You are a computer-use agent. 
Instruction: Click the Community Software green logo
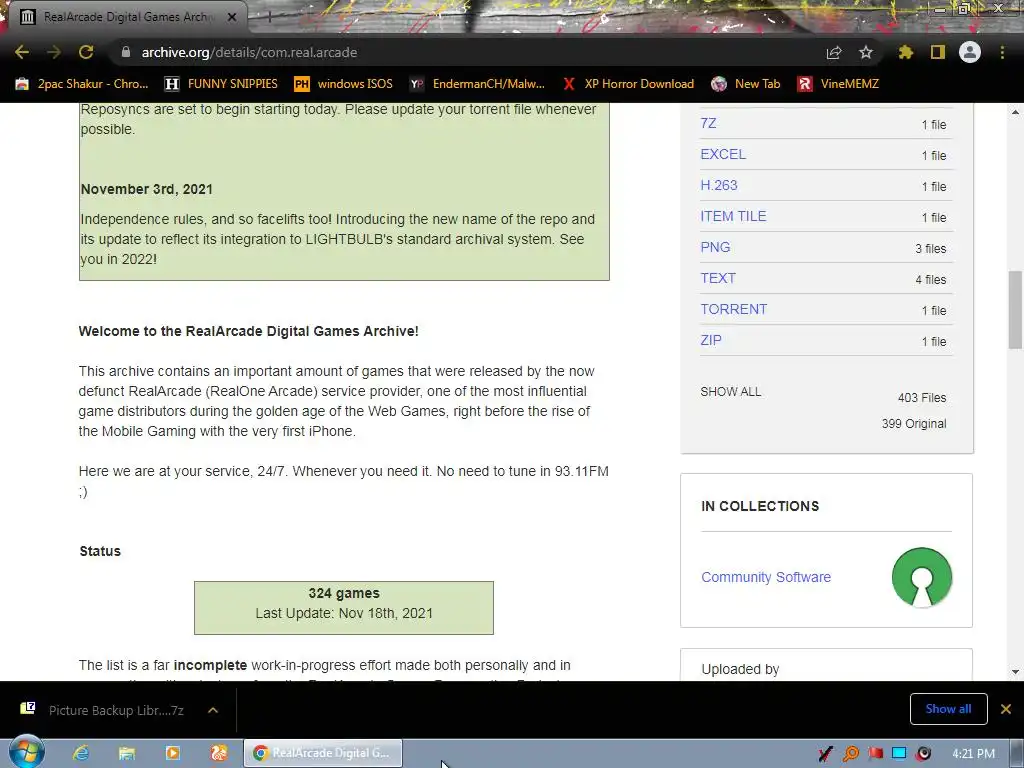921,577
